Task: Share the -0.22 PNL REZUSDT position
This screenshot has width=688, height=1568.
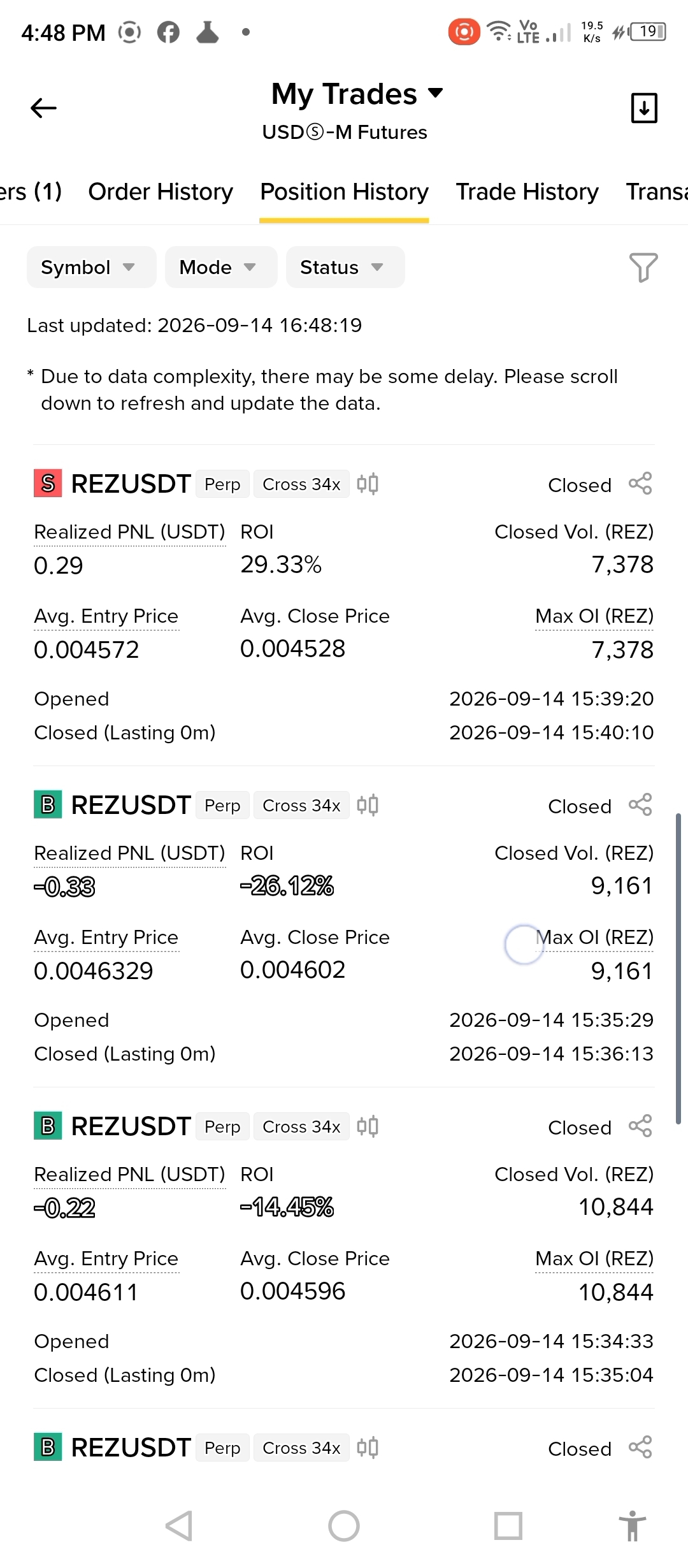Action: [x=640, y=1126]
